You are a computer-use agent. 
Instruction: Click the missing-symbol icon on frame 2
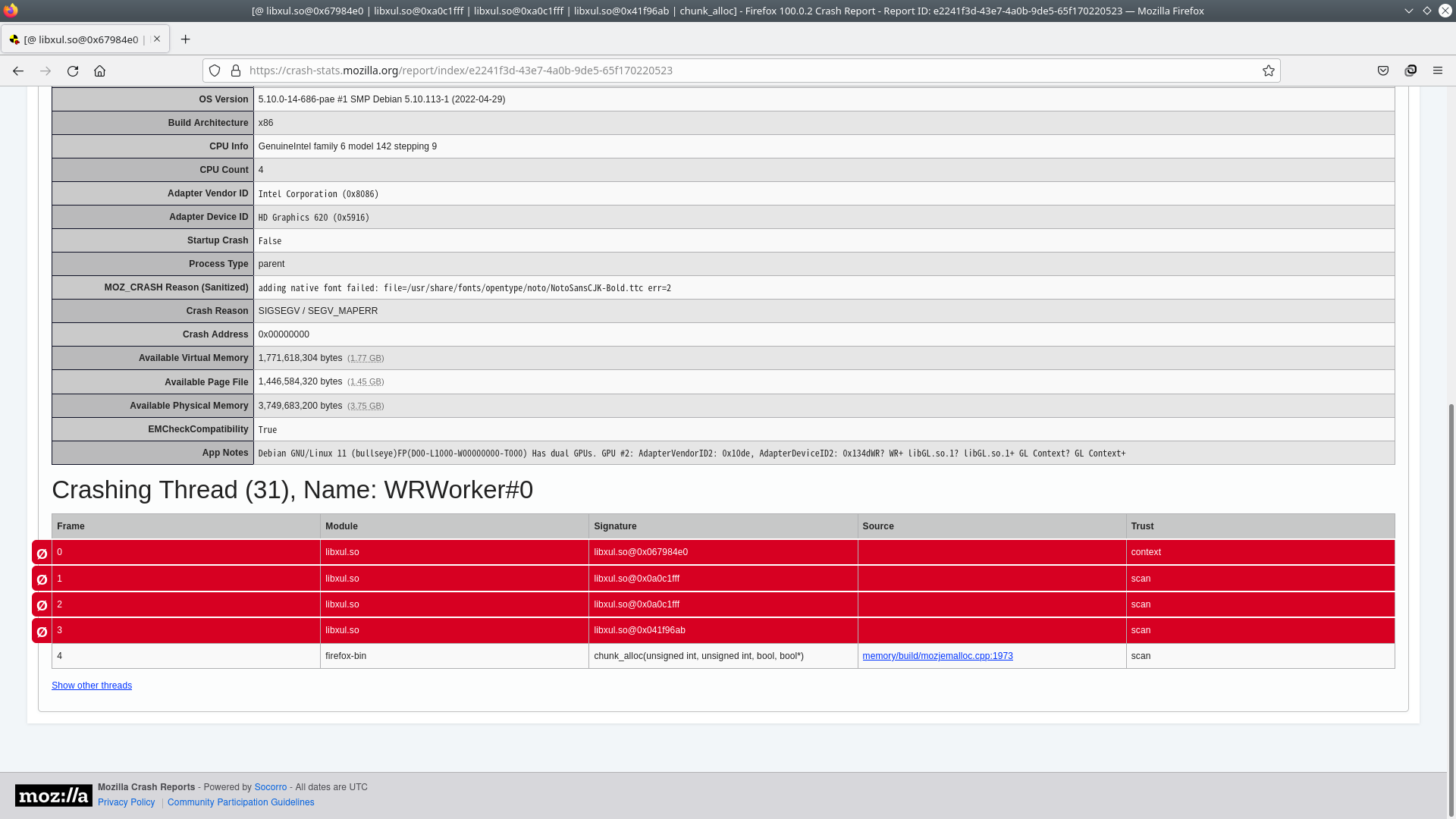coord(42,604)
